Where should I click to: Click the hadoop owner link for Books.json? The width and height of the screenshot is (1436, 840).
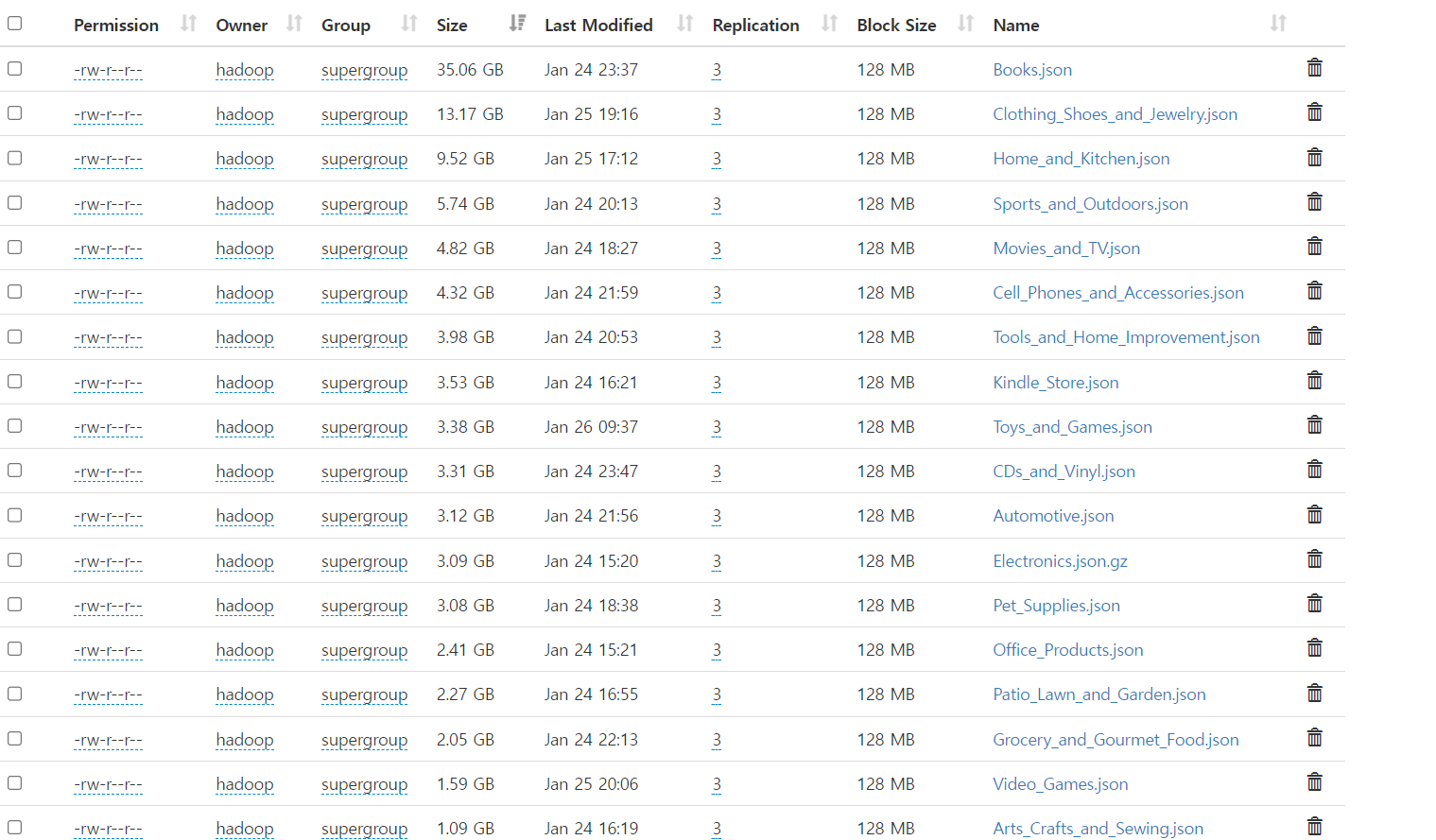tap(244, 69)
